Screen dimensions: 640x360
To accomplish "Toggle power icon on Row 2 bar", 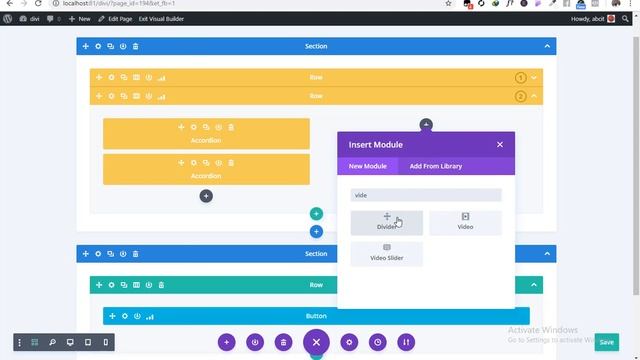I will pos(149,96).
